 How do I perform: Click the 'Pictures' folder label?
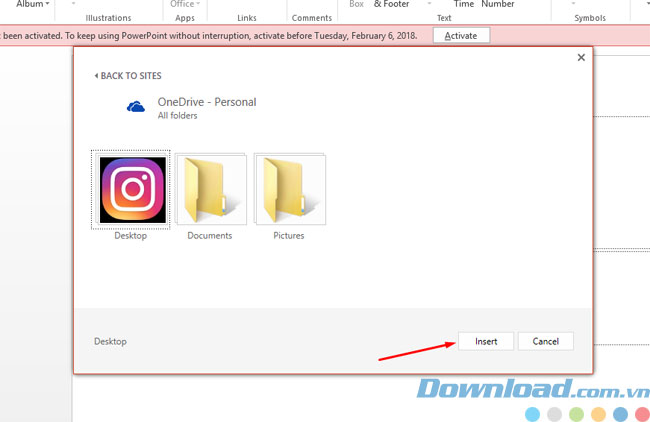[289, 235]
